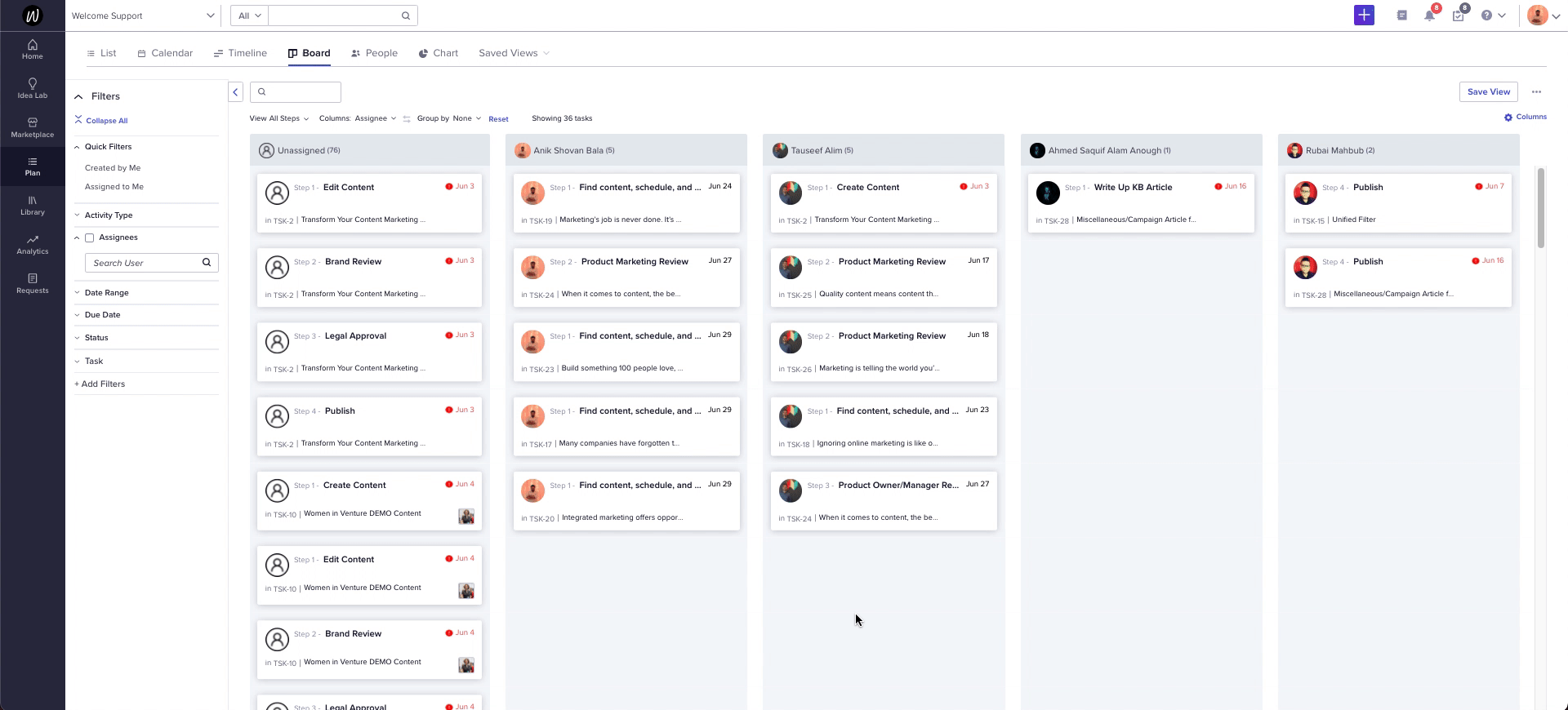1568x710 pixels.
Task: Click Rubai Mahbub column avatar
Action: pos(1294,150)
